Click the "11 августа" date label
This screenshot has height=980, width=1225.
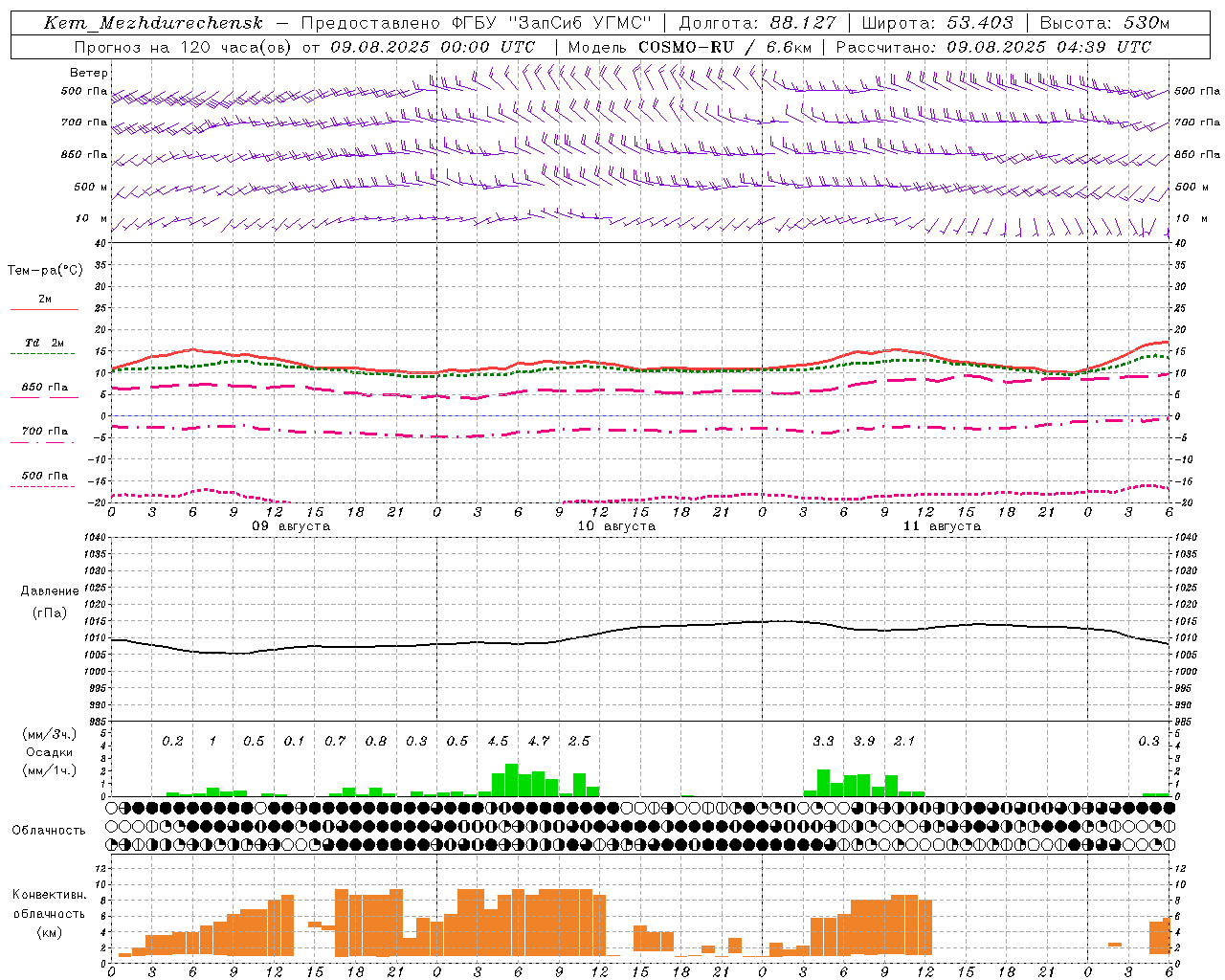[x=942, y=526]
